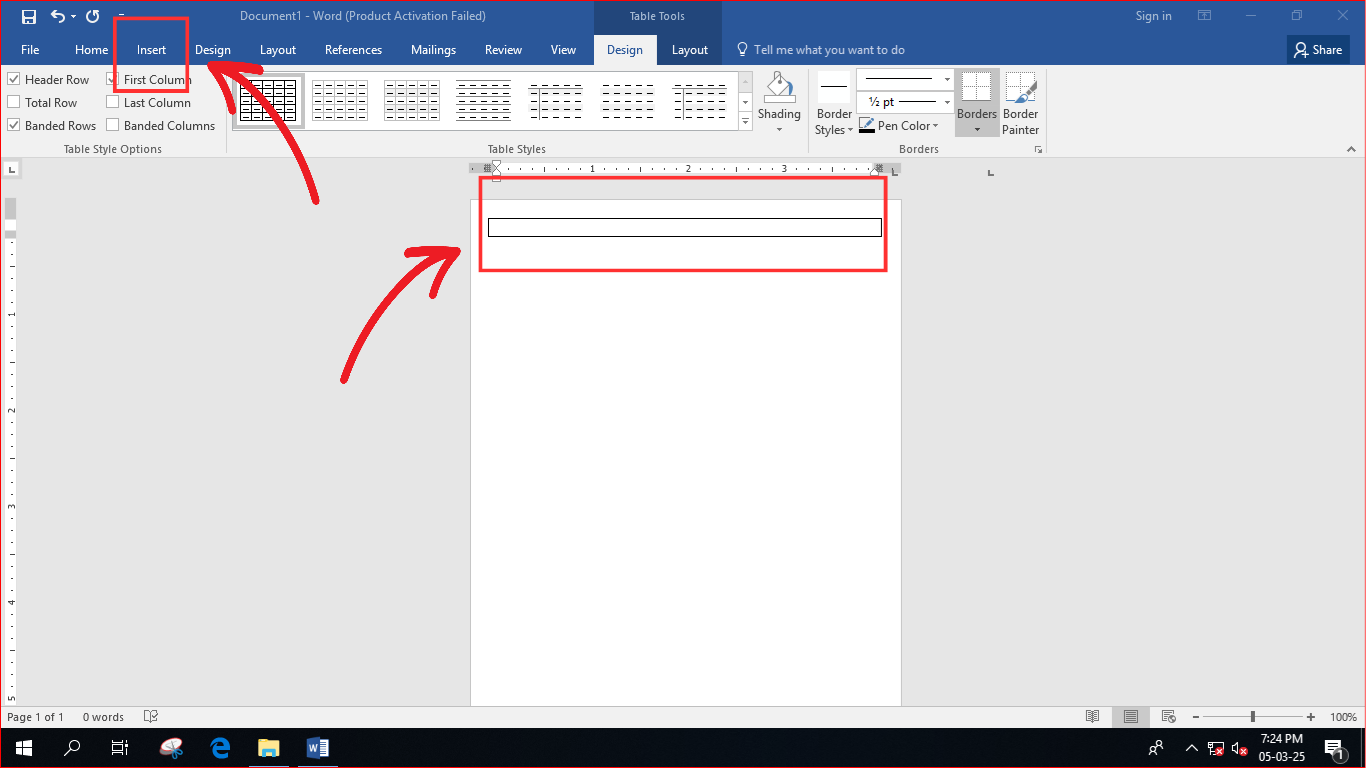Click the Save icon in quick access toolbar
The height and width of the screenshot is (768, 1366).
29,16
